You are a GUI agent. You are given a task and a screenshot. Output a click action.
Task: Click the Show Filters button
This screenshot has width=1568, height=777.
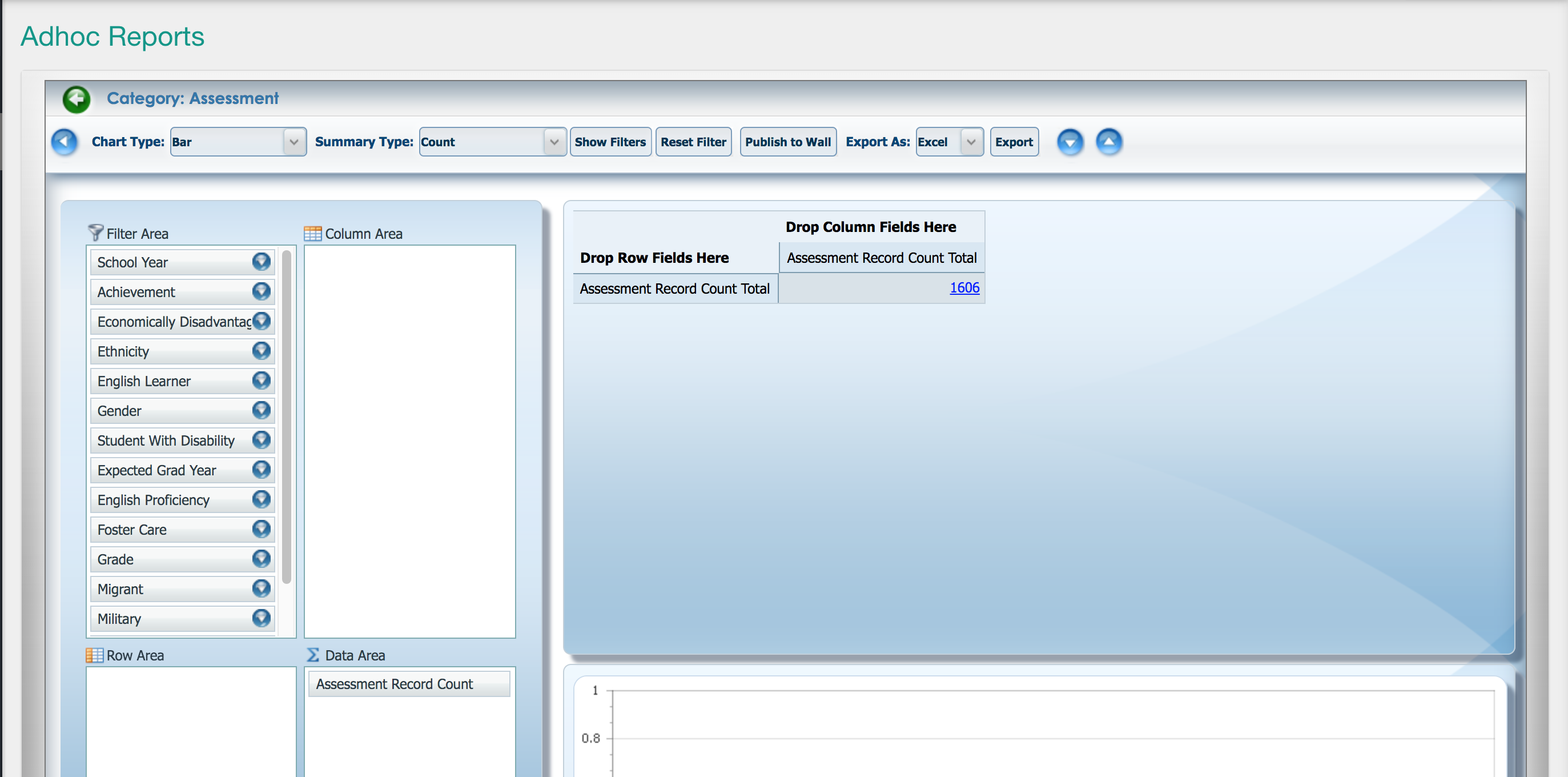click(610, 141)
